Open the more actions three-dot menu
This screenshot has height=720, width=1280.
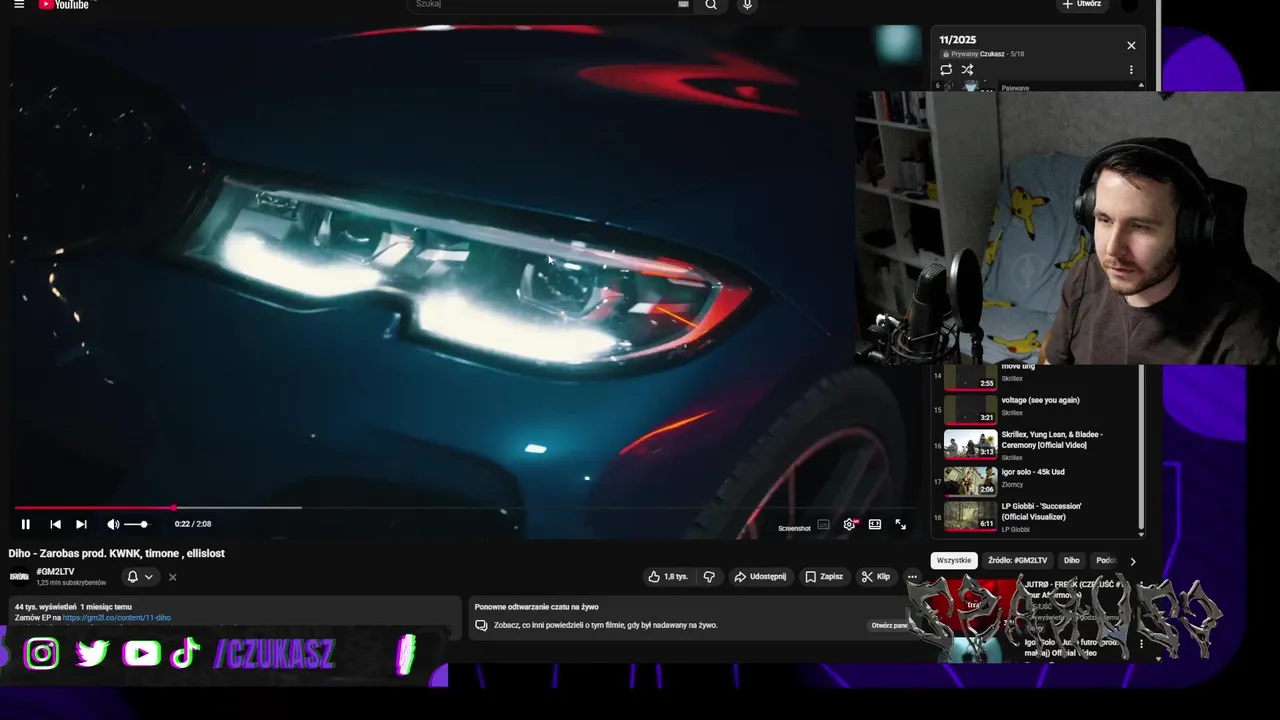(x=912, y=577)
